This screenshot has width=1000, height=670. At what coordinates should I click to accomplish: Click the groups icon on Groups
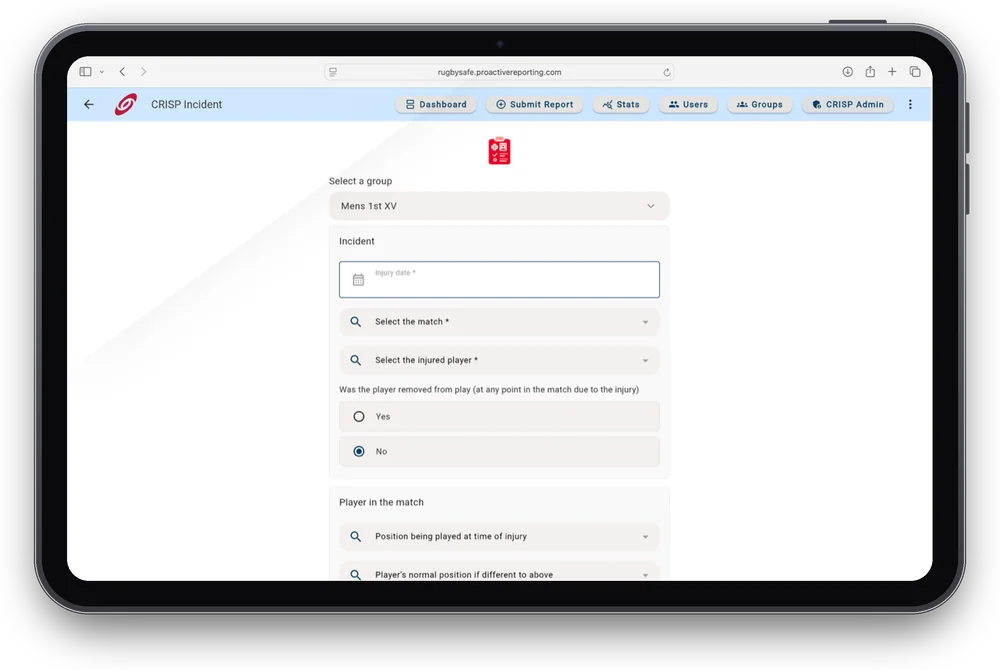(742, 105)
